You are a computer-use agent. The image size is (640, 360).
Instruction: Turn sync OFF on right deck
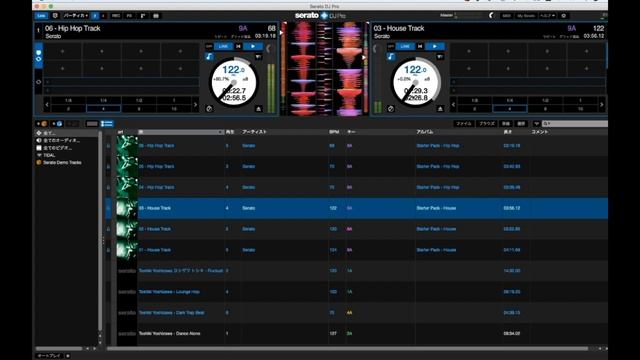pos(391,46)
